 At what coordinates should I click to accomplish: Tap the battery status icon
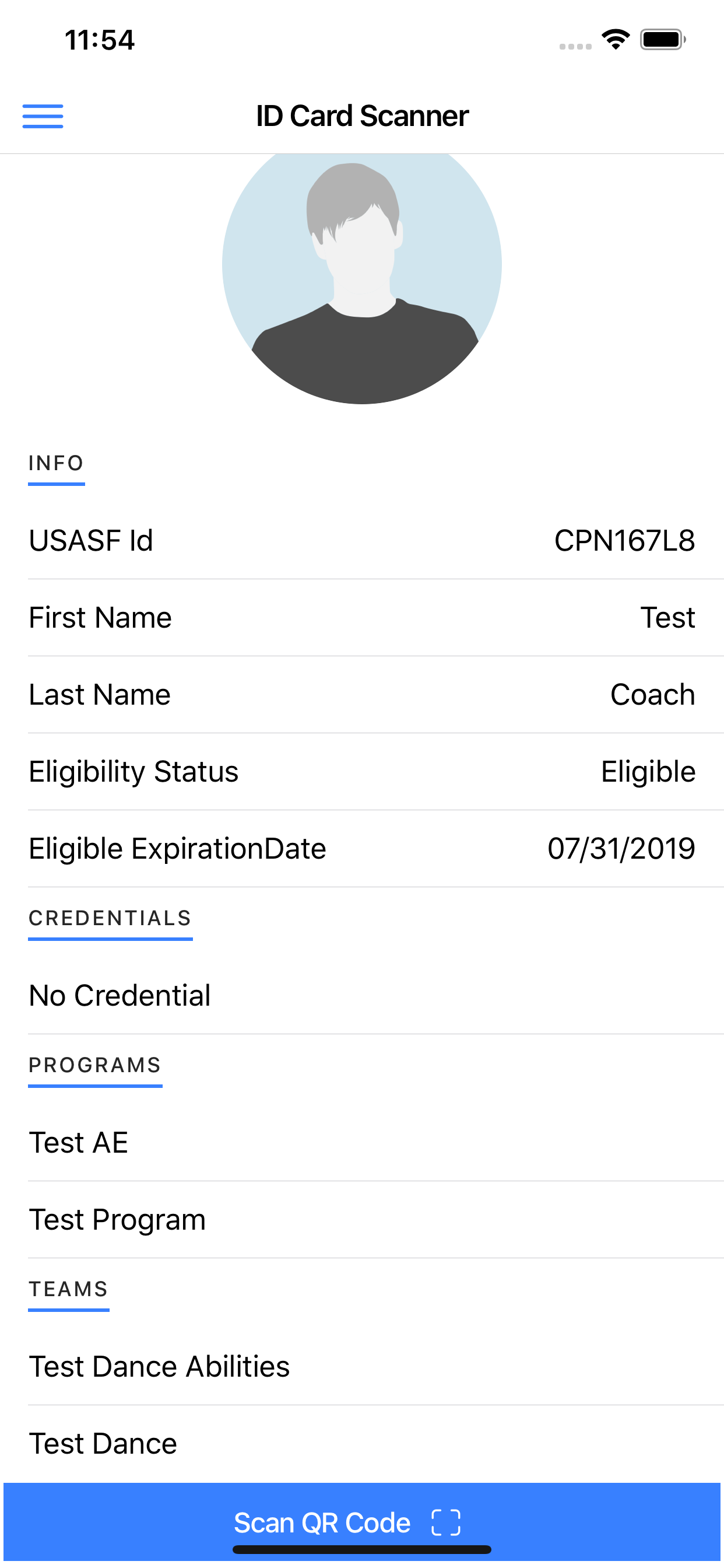tap(663, 40)
